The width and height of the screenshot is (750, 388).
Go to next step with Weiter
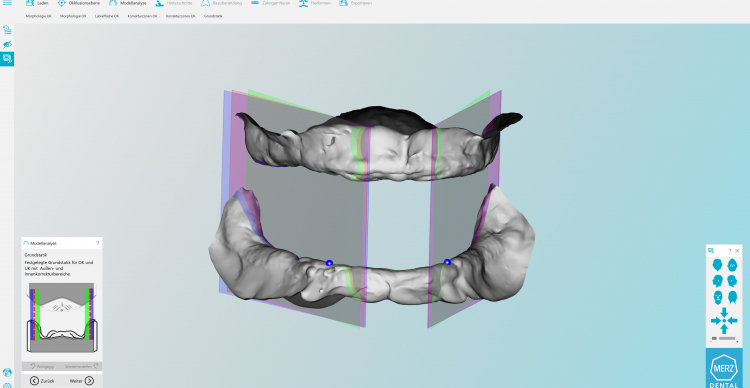pos(82,381)
